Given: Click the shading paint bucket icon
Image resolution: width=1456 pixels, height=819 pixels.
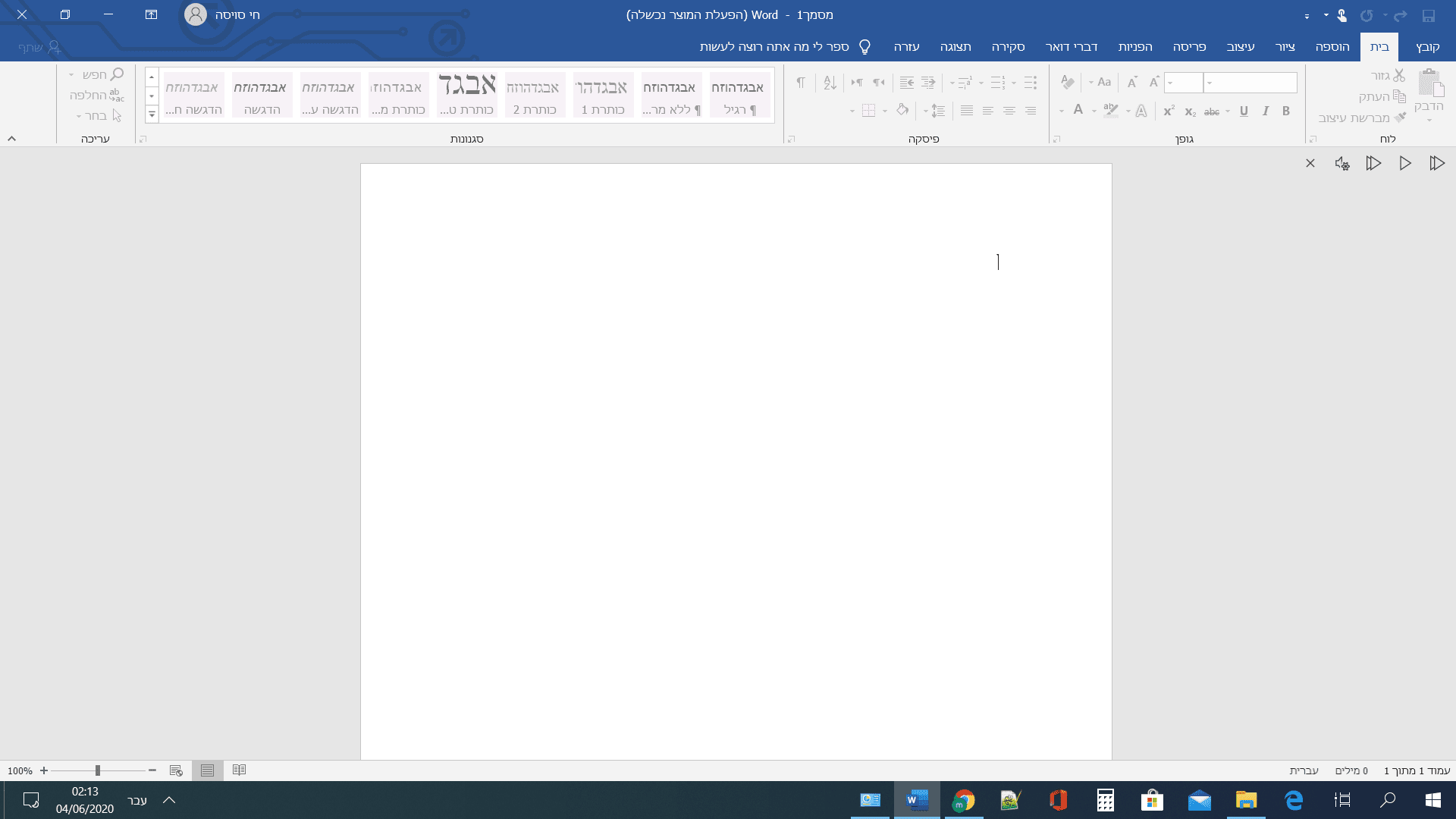Looking at the screenshot, I should coord(902,111).
